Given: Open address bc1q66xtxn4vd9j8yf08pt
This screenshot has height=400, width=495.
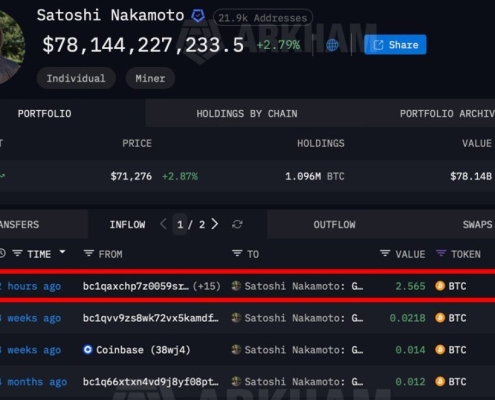Looking at the screenshot, I should (x=151, y=382).
